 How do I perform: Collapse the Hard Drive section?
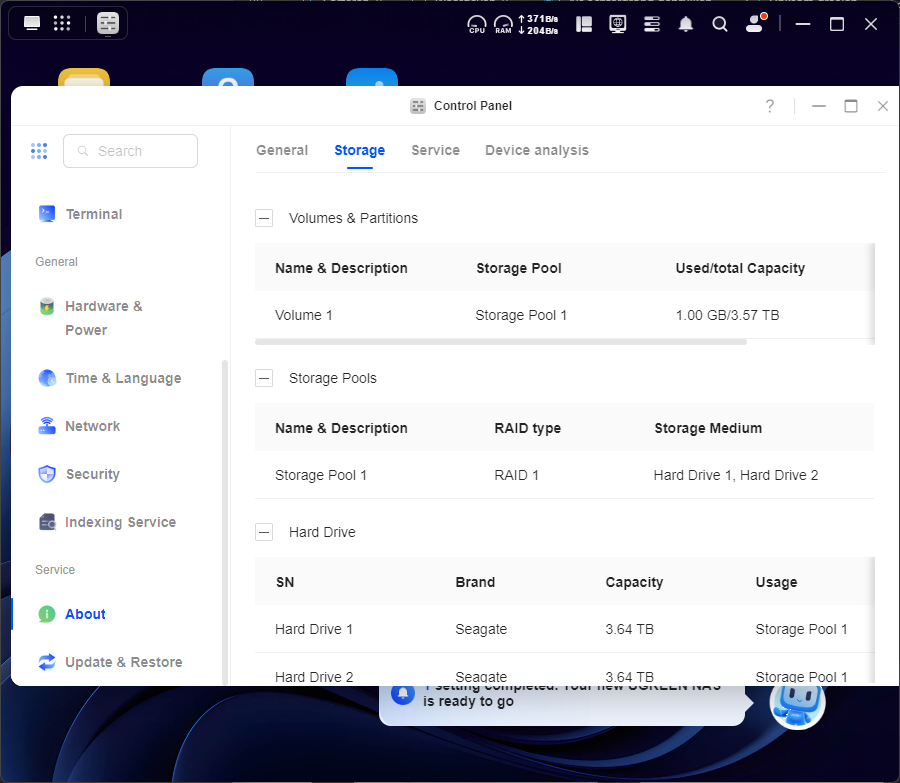click(264, 532)
